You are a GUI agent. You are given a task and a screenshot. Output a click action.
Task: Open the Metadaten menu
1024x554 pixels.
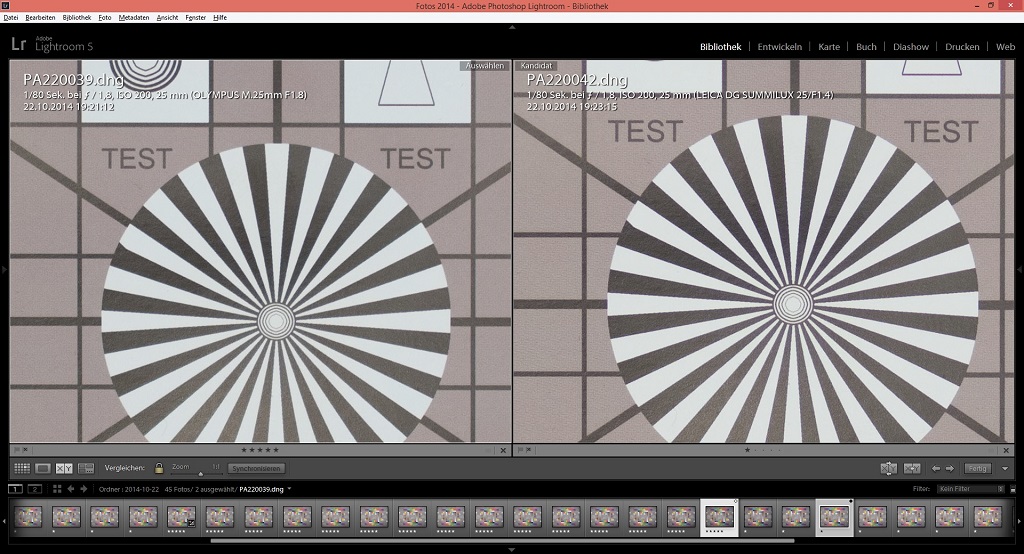point(133,18)
